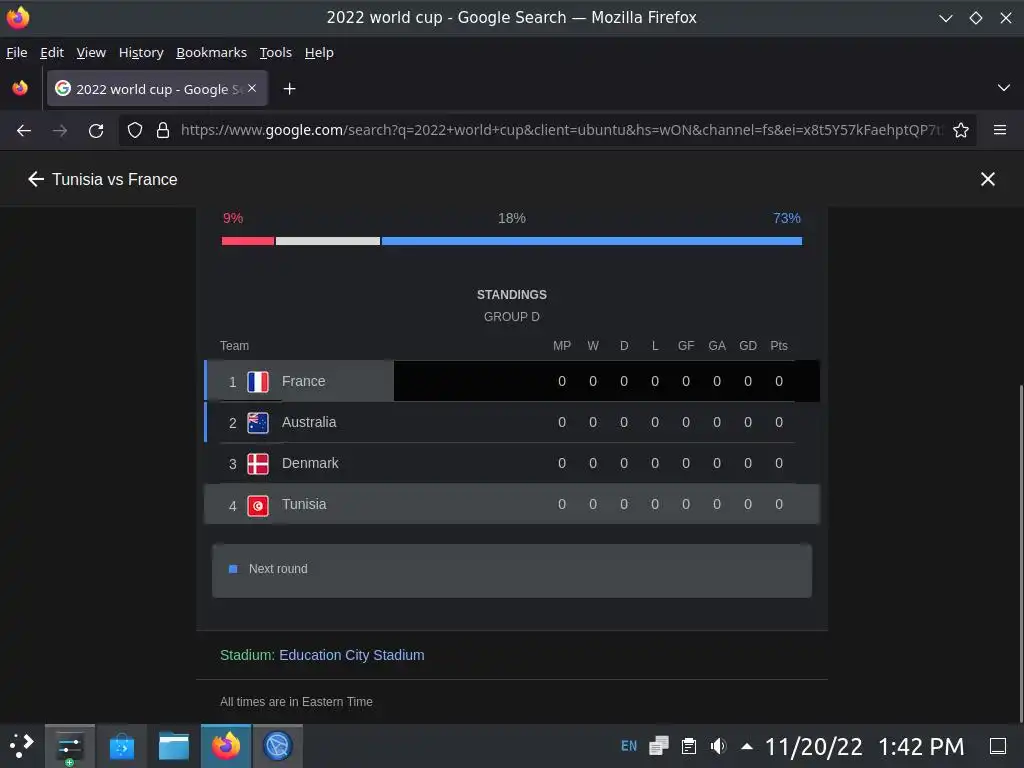Select the France standings row

pyautogui.click(x=512, y=381)
